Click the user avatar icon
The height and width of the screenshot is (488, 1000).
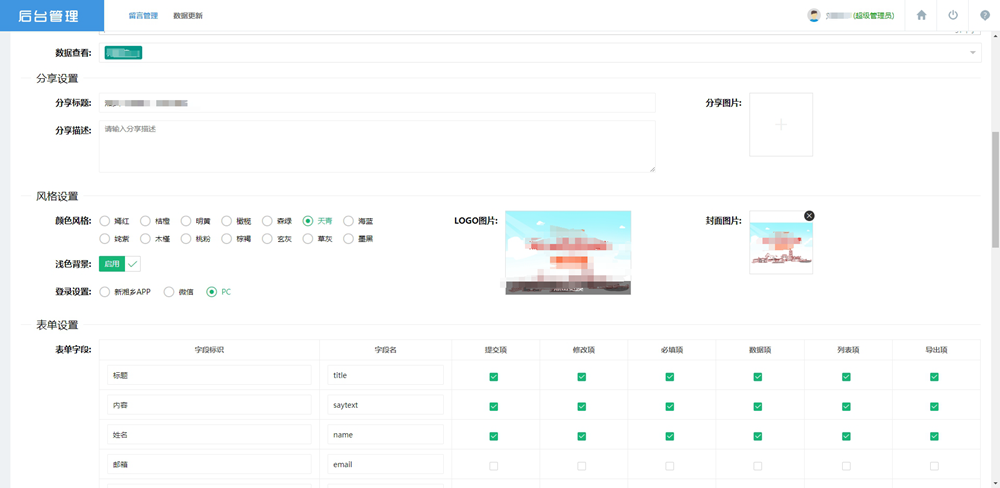(814, 15)
